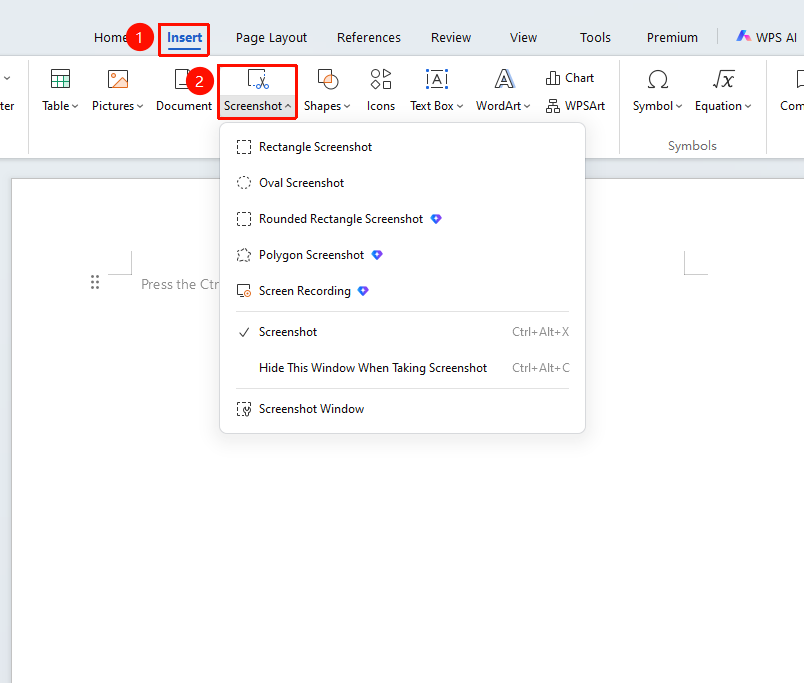
Task: Expand the Equation dropdown arrow
Action: coord(748,106)
